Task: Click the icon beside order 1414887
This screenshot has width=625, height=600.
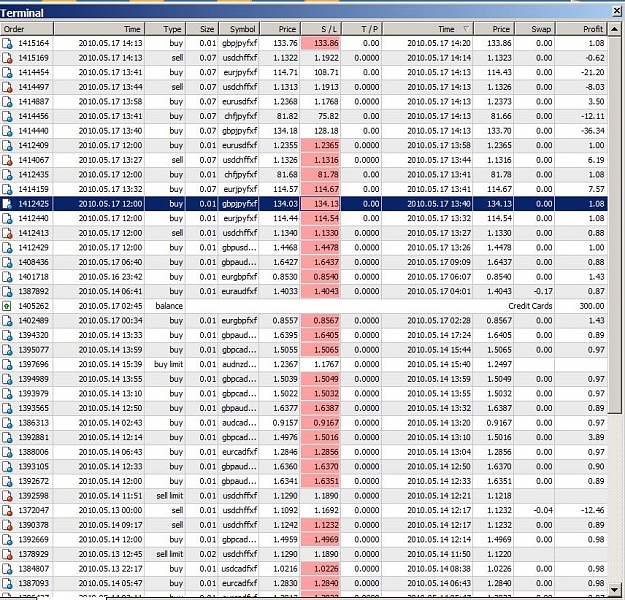Action: pyautogui.click(x=7, y=102)
